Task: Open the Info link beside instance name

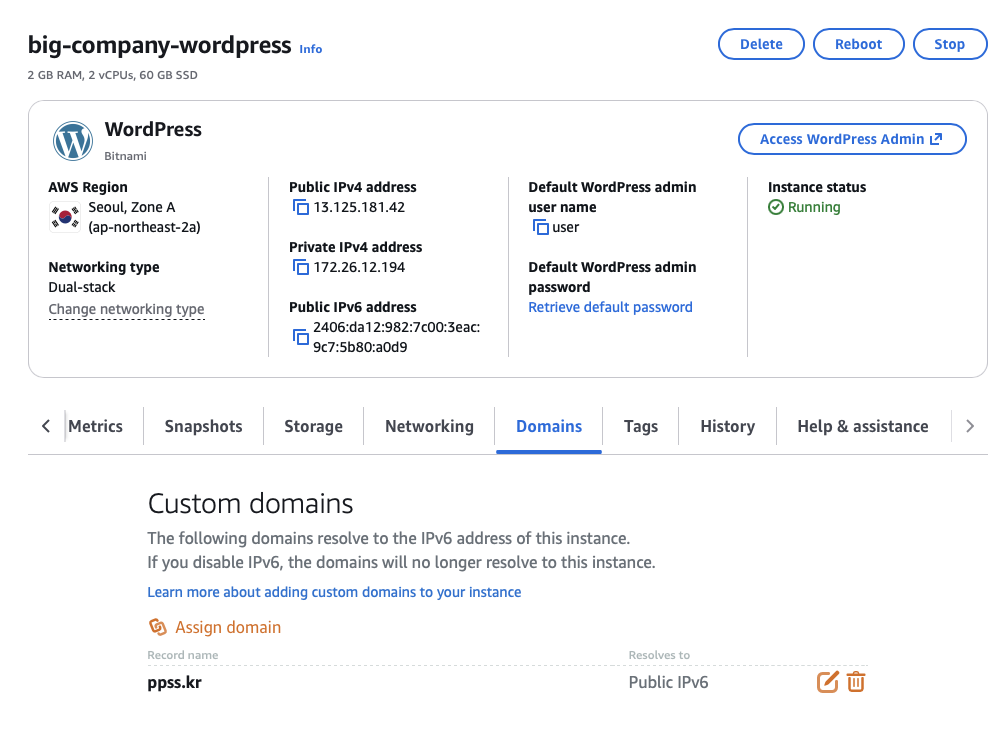Action: tap(311, 49)
